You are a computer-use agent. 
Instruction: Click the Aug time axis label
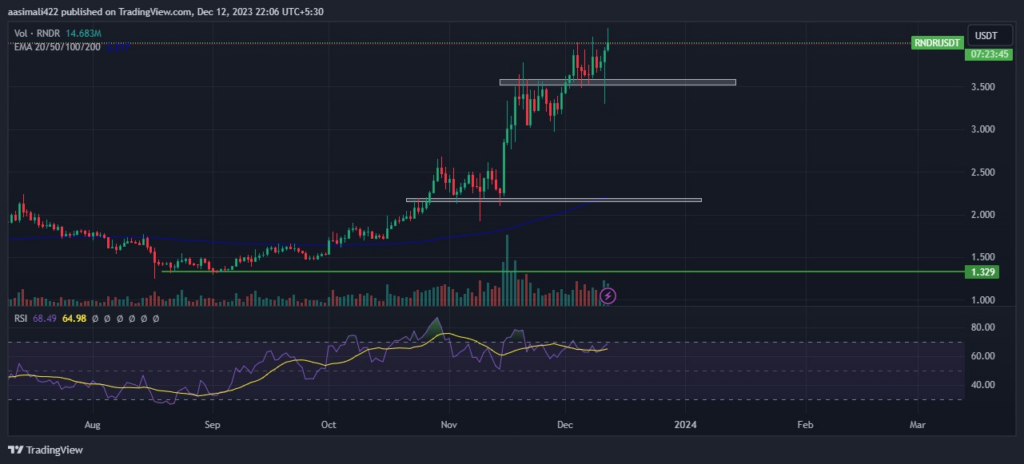93,425
